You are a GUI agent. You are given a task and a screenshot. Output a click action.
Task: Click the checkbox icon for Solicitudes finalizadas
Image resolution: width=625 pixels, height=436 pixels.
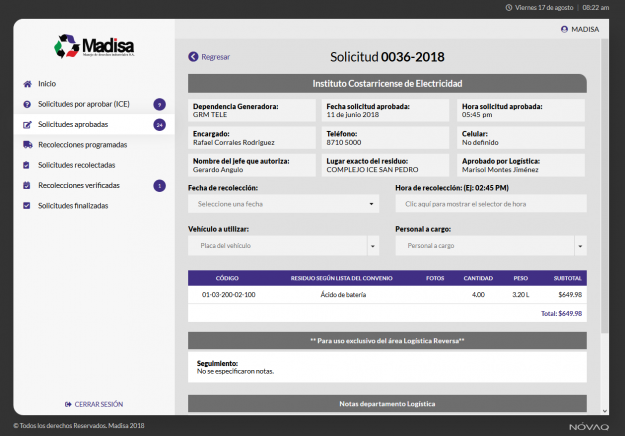click(x=27, y=206)
